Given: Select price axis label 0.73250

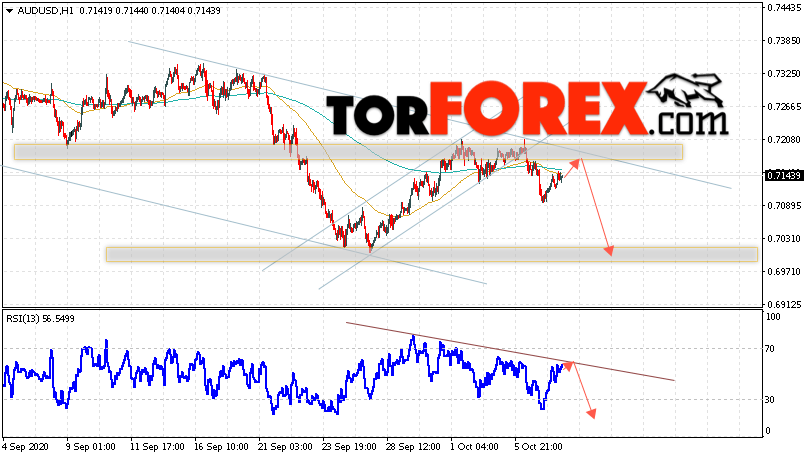Looking at the screenshot, I should (x=784, y=74).
